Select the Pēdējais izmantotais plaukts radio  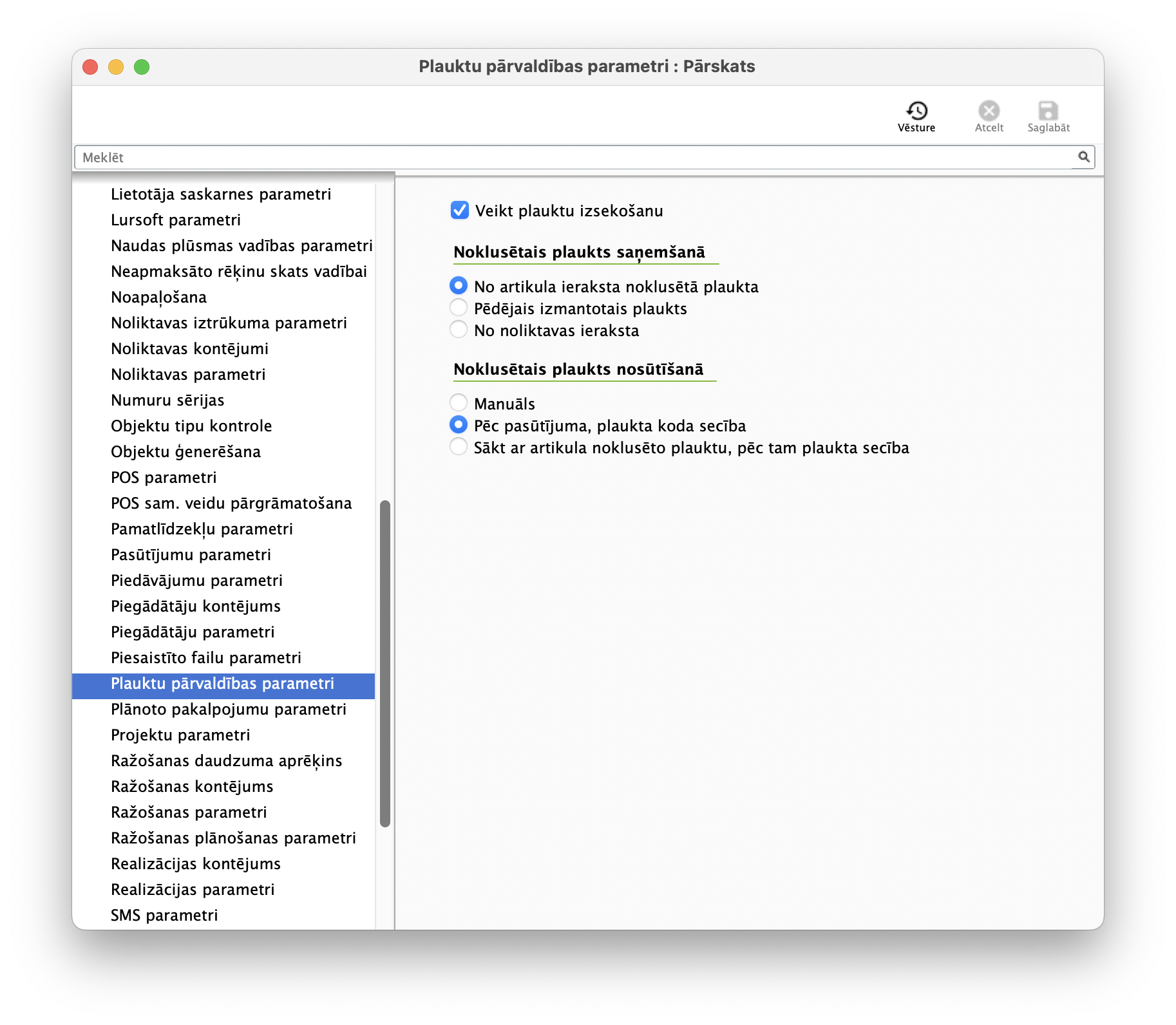tap(459, 307)
